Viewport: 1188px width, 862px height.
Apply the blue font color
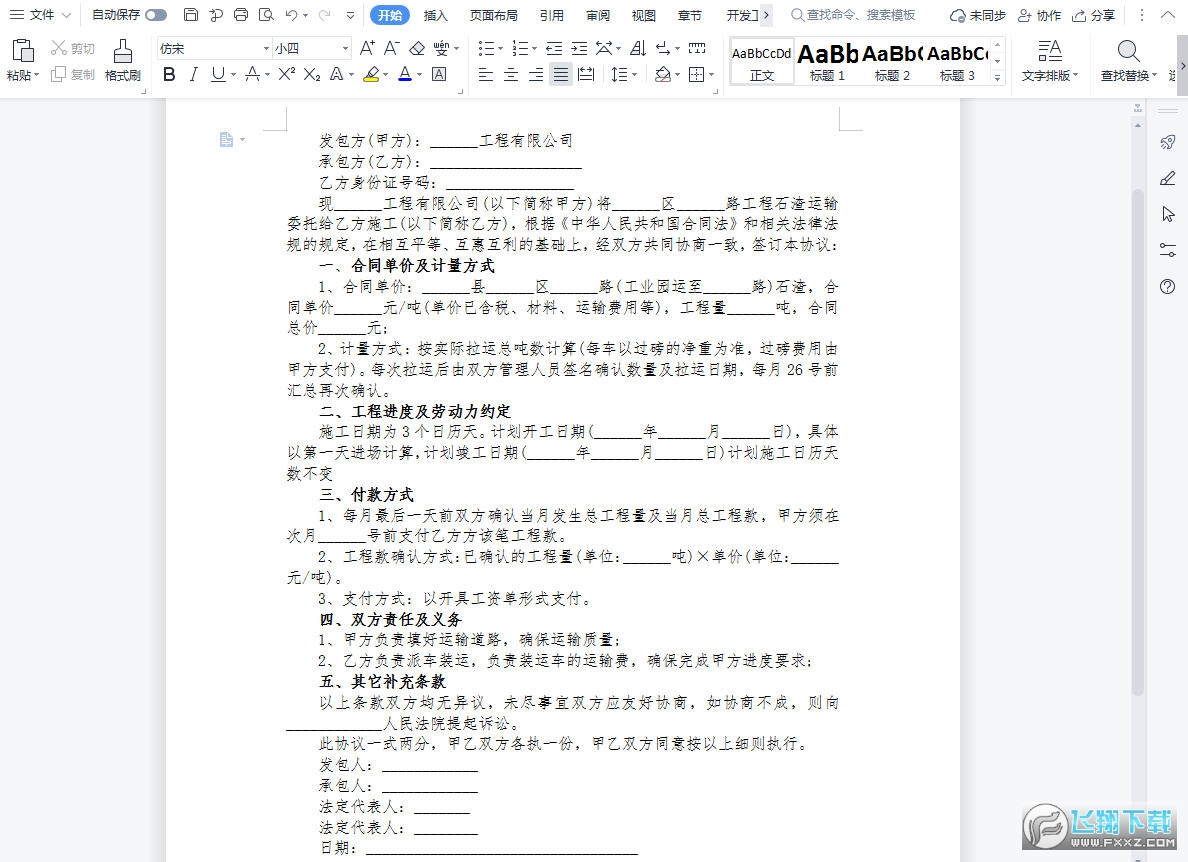point(405,74)
